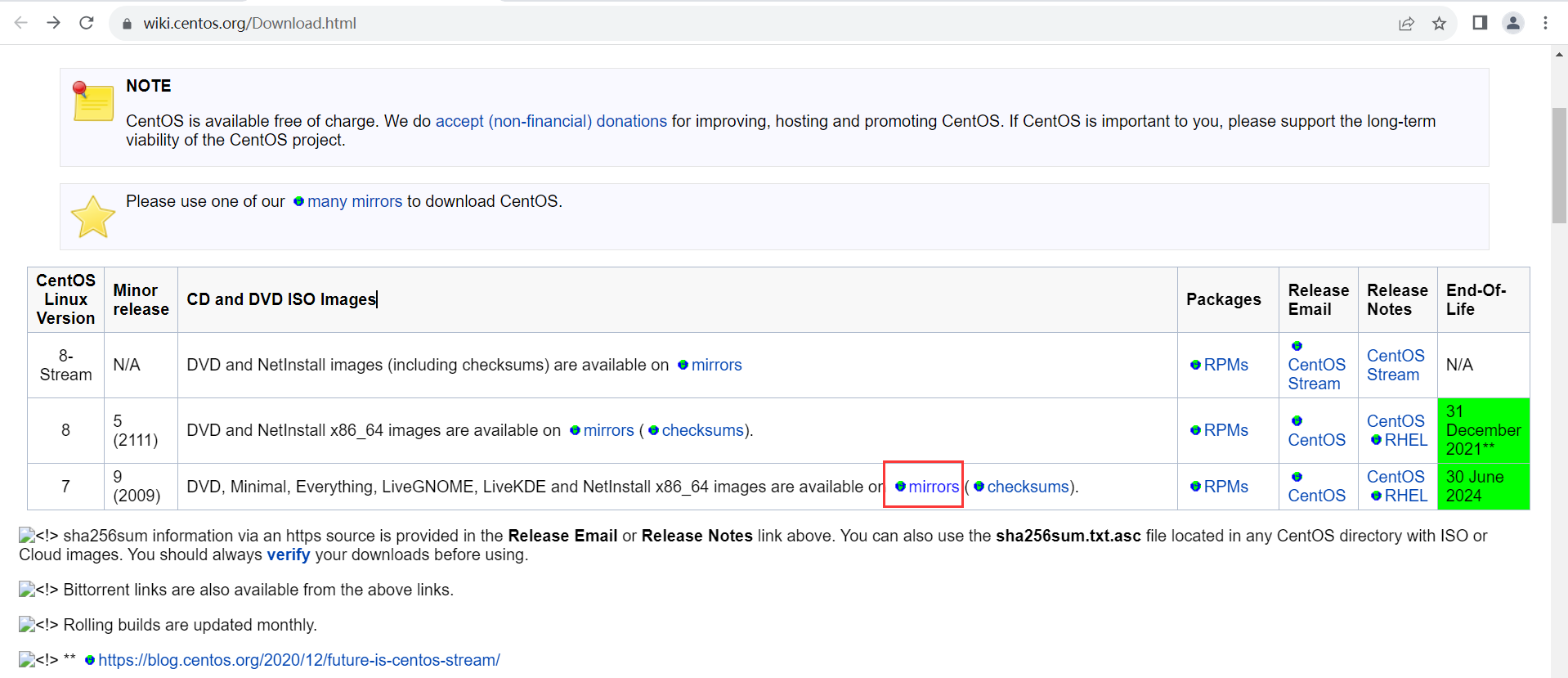Screen dimensions: 1568x678
Task: Click the '8-Stream' version cell
Action: coord(66,365)
